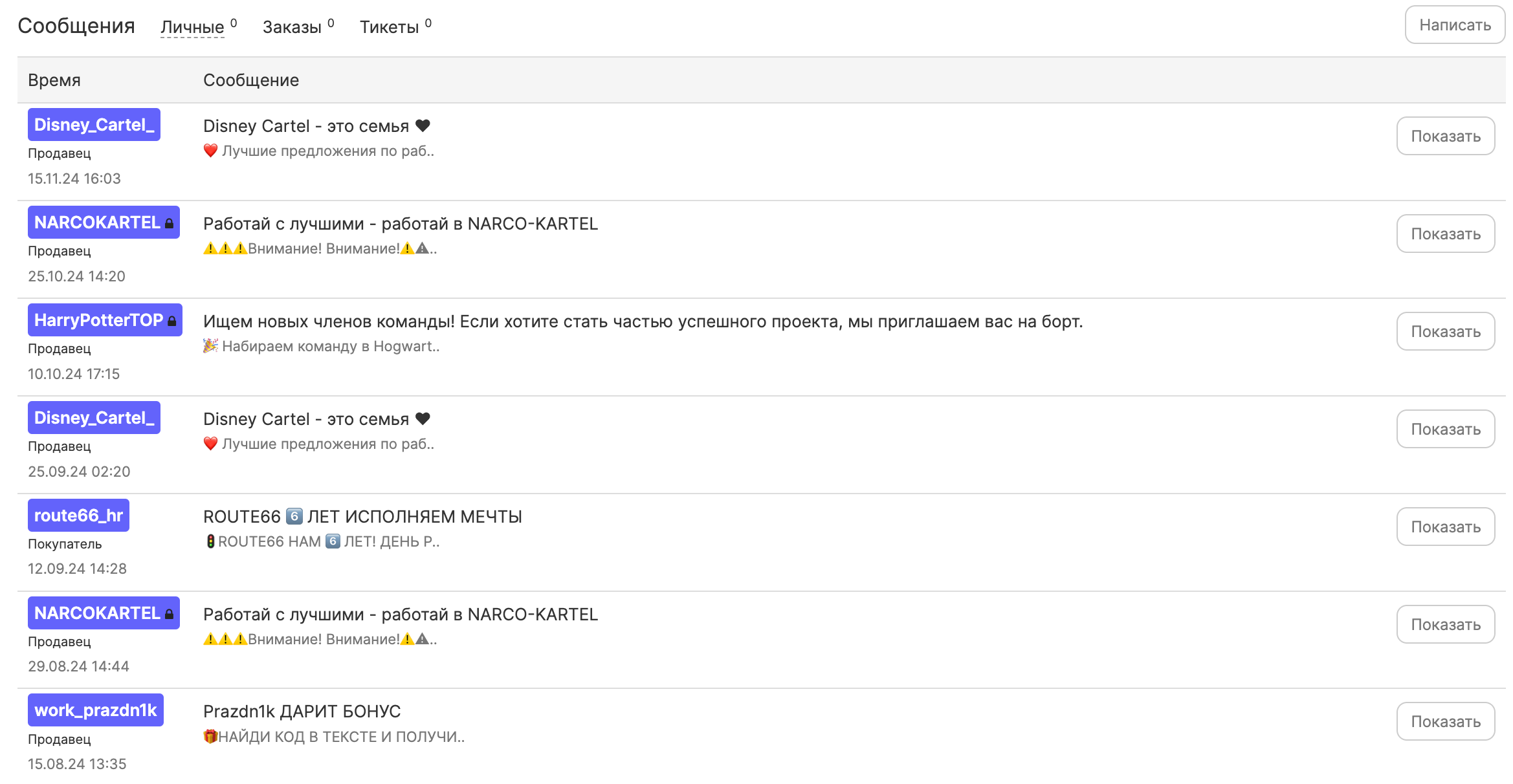1513x784 pixels.
Task: Show the Disney_Cartel_ message from 15.11.24
Action: coord(1445,136)
